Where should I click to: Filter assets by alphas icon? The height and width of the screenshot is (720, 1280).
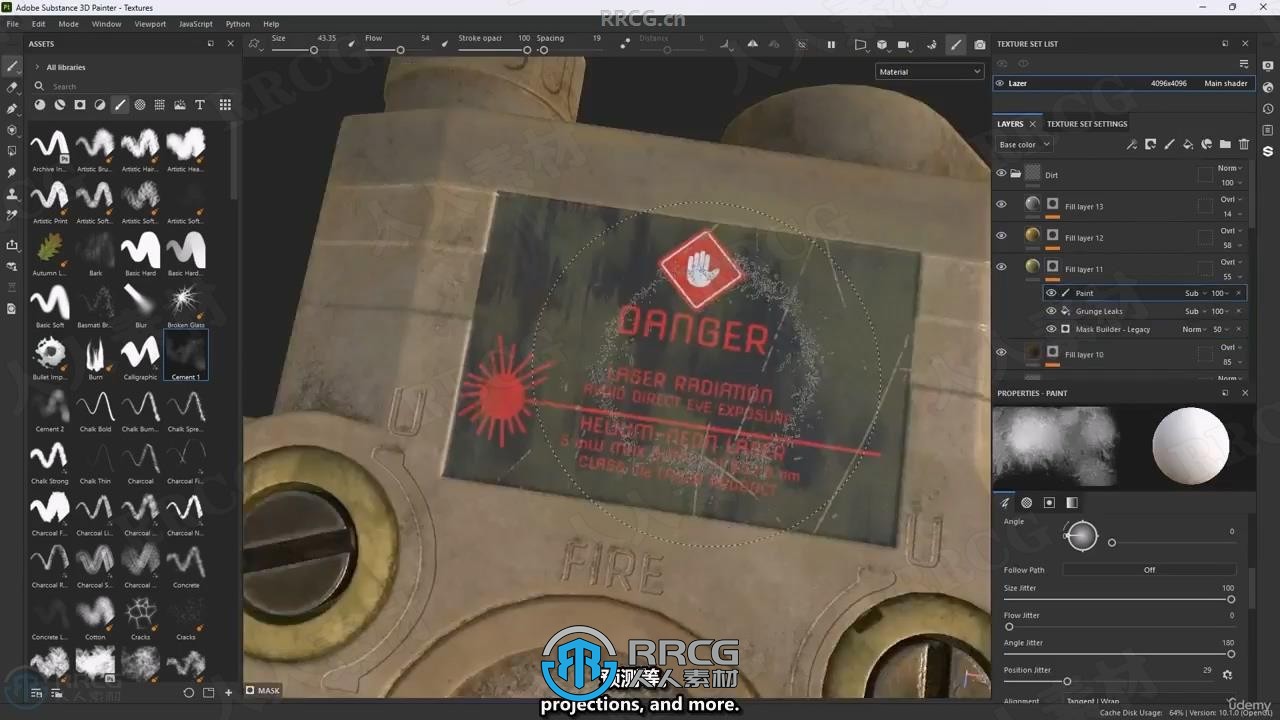[x=140, y=105]
